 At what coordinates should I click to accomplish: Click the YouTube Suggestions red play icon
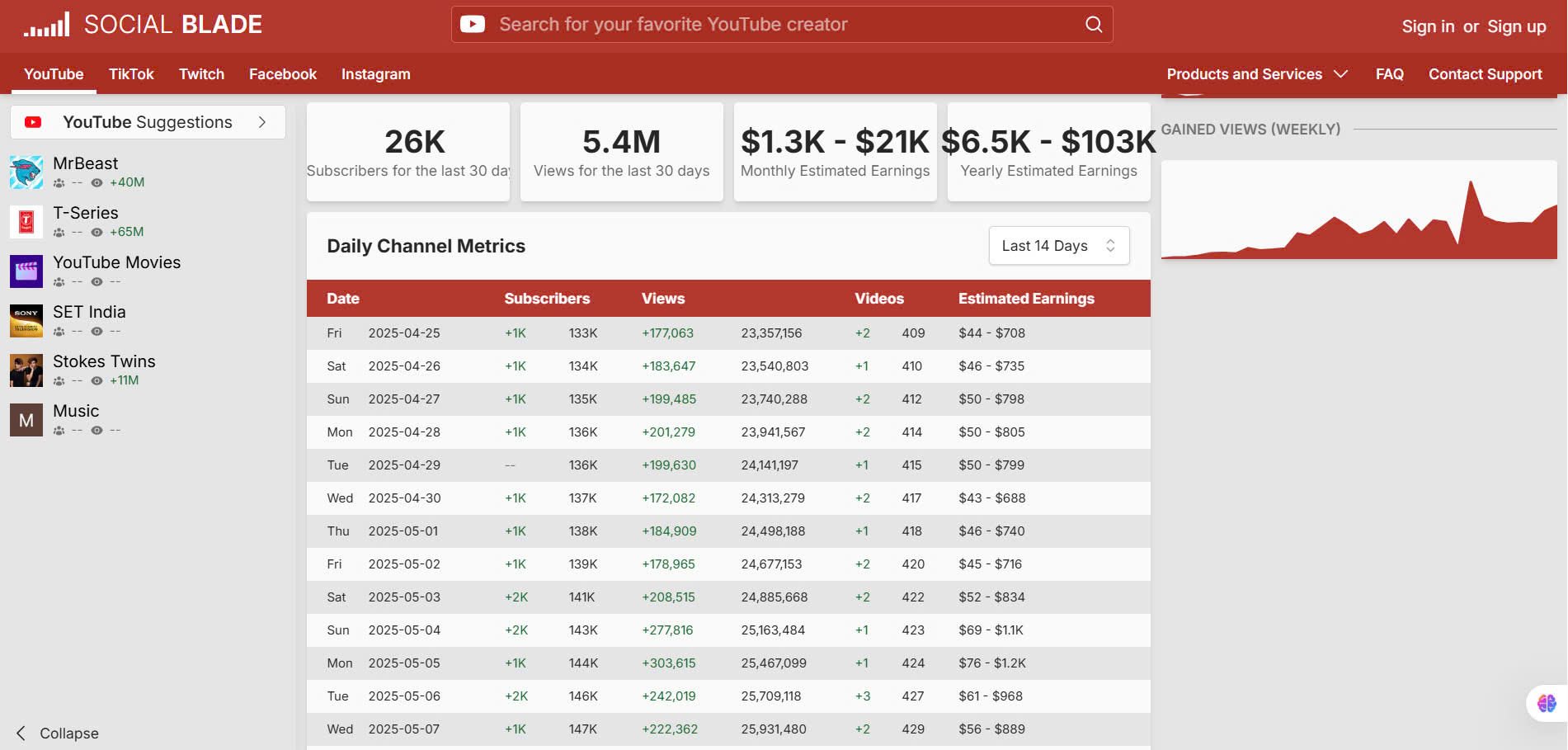tap(33, 122)
